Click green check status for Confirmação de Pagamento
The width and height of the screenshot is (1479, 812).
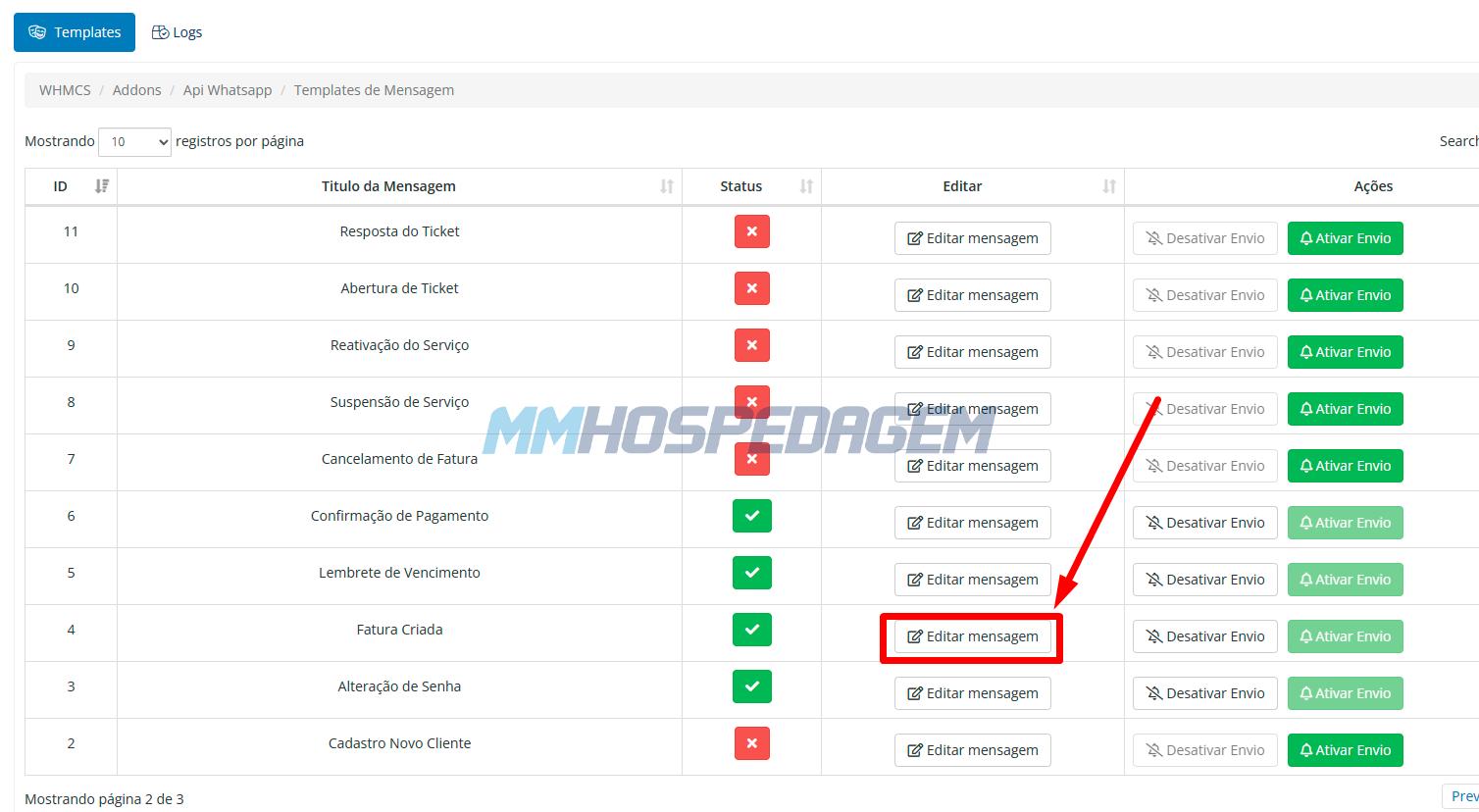pyautogui.click(x=751, y=516)
